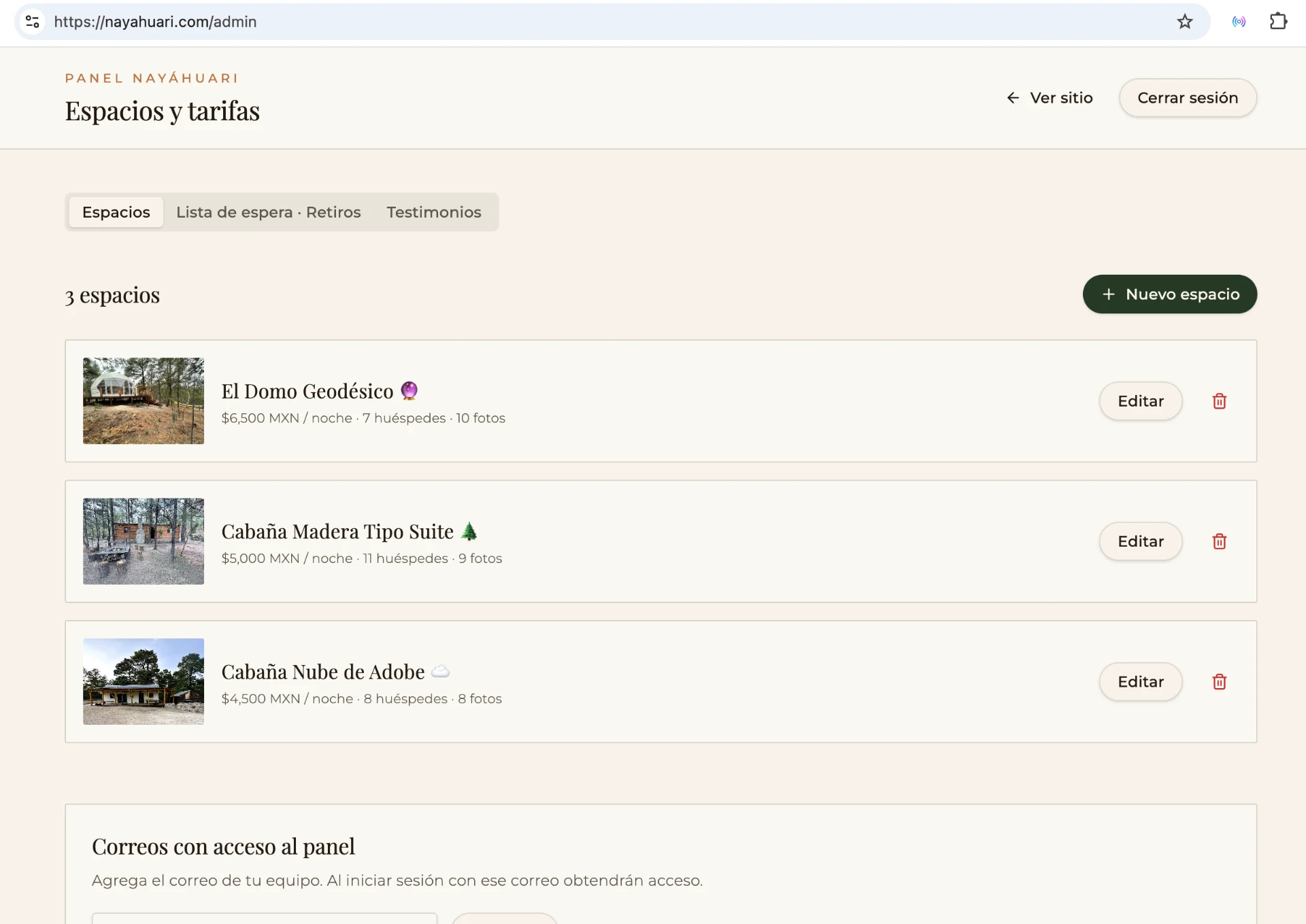
Task: Select the Espacios tab
Action: pos(116,212)
